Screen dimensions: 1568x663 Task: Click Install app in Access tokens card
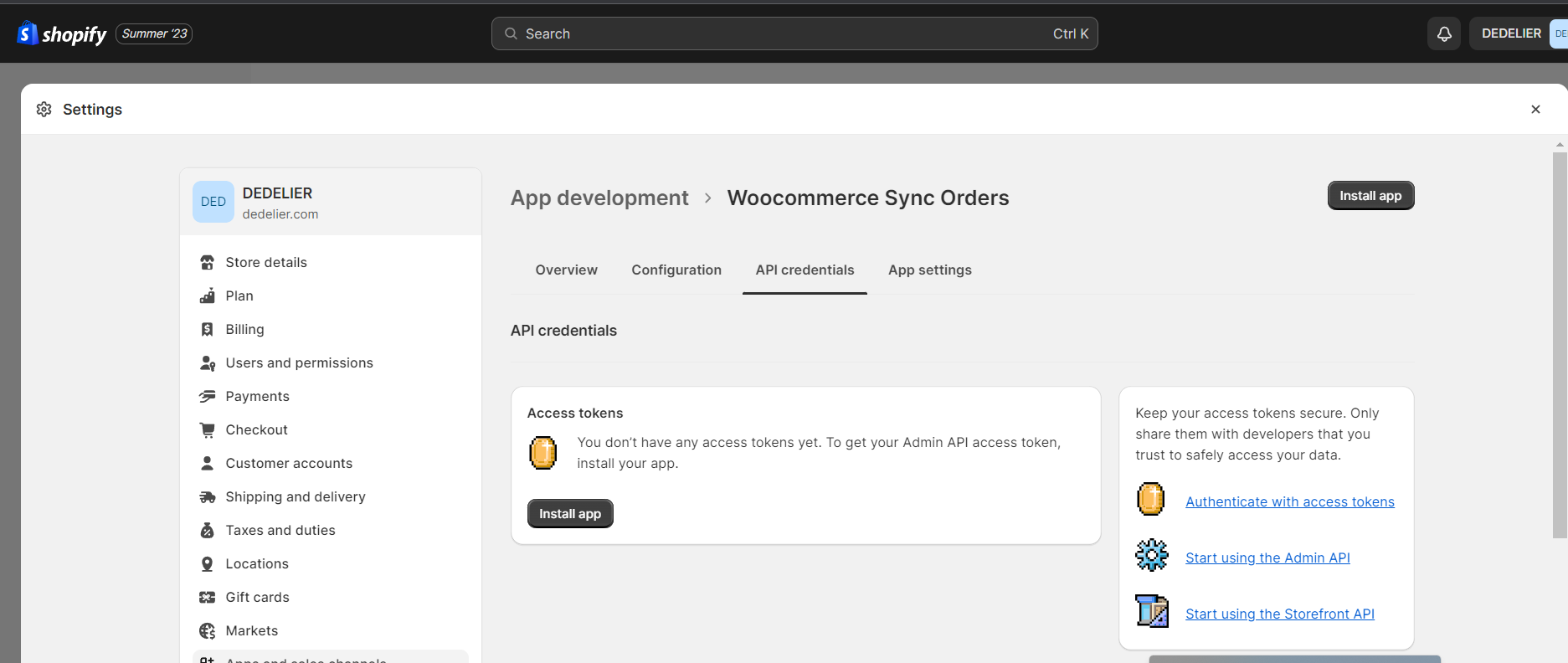coord(570,514)
